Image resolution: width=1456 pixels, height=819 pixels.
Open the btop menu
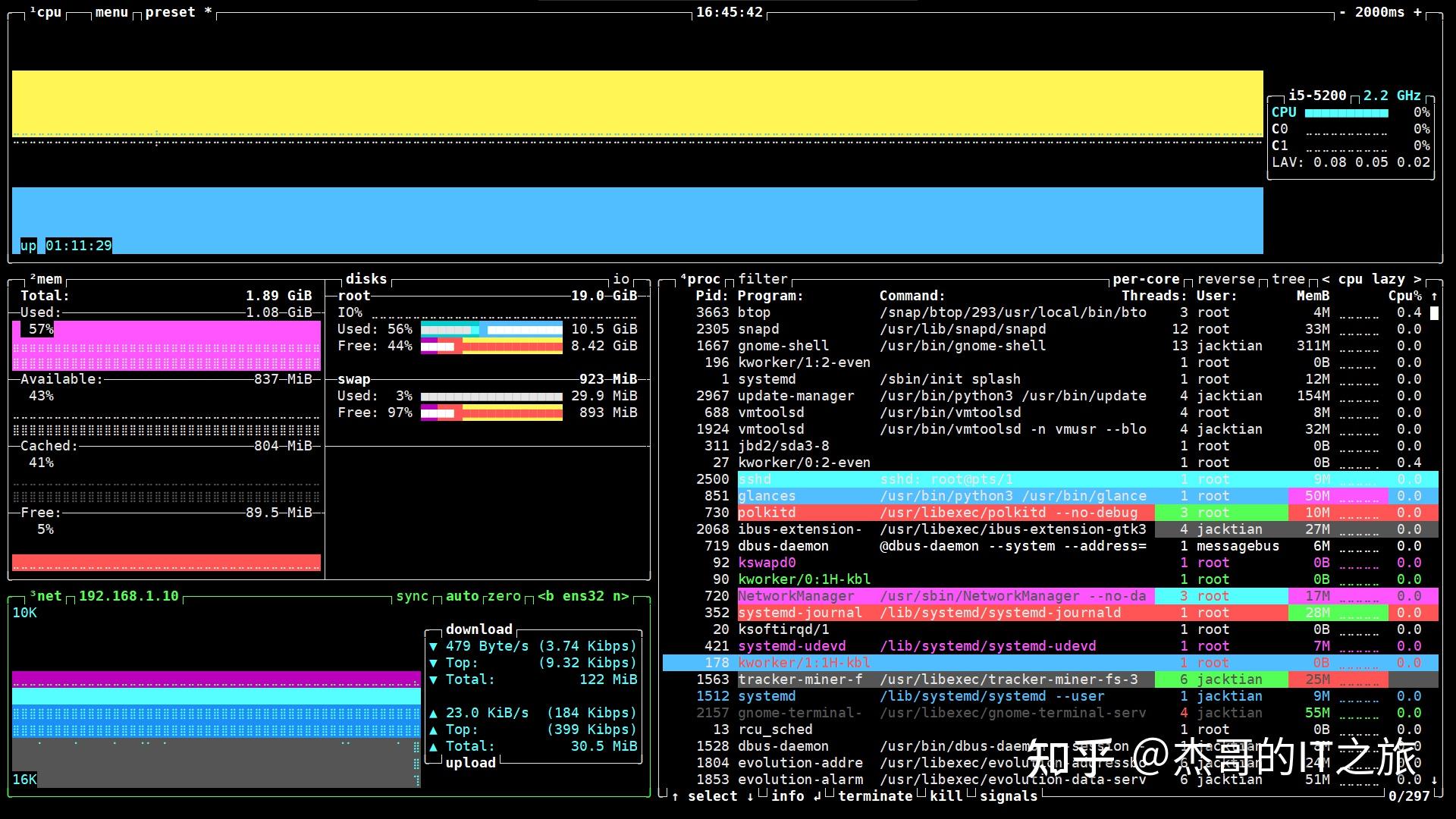[111, 12]
